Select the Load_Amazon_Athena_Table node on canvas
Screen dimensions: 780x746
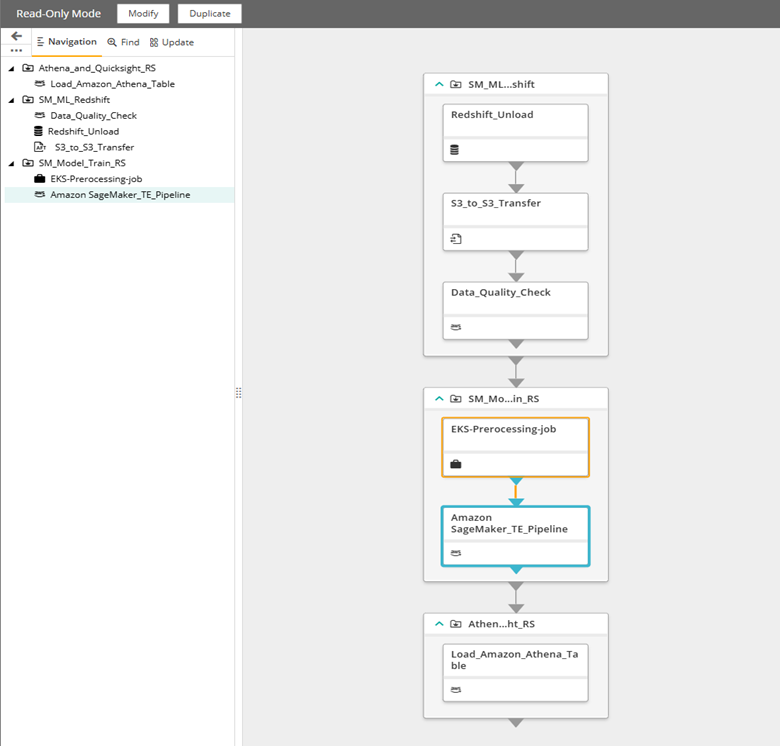click(x=515, y=673)
